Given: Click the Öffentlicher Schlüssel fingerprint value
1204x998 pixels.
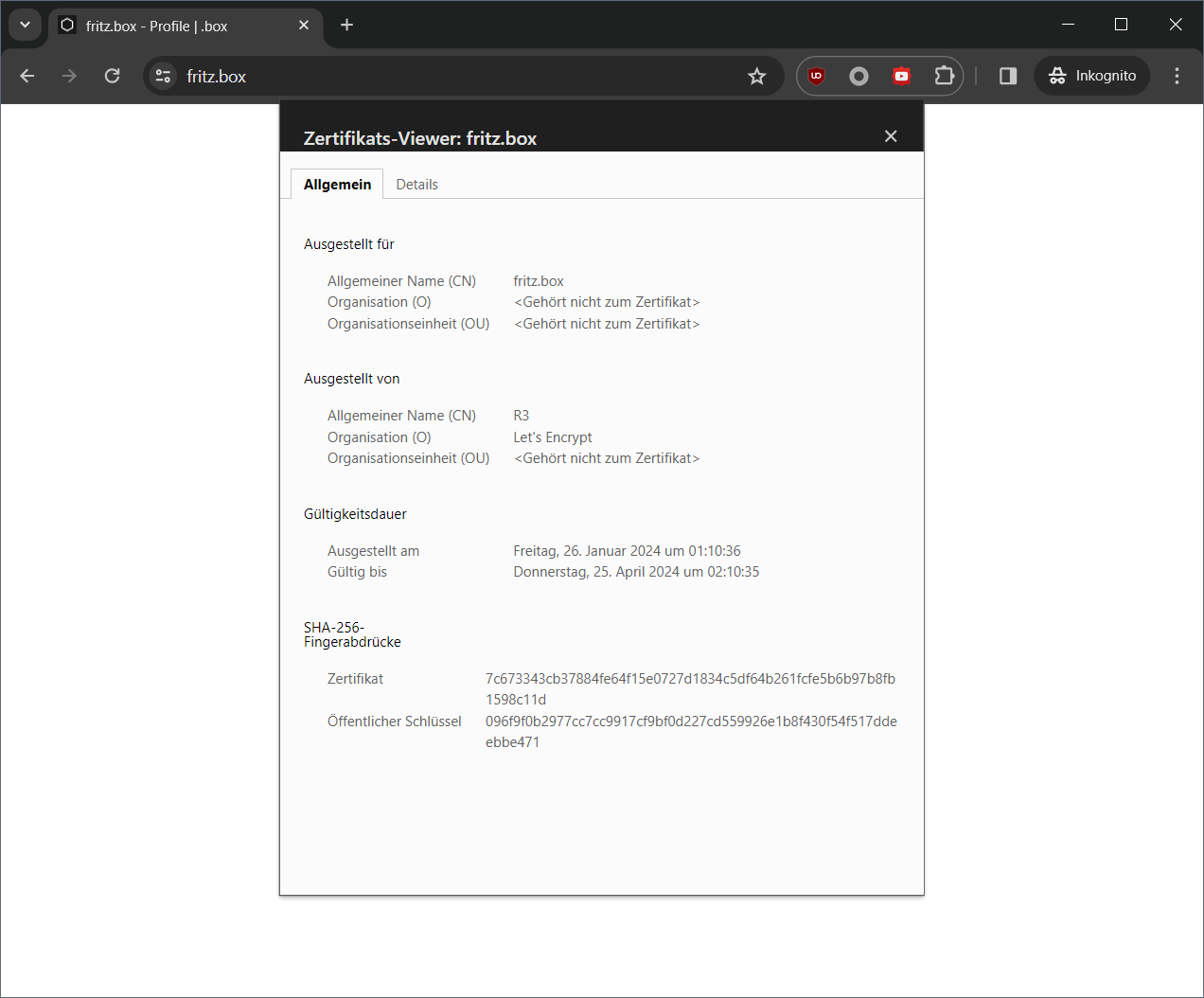Looking at the screenshot, I should (x=691, y=732).
